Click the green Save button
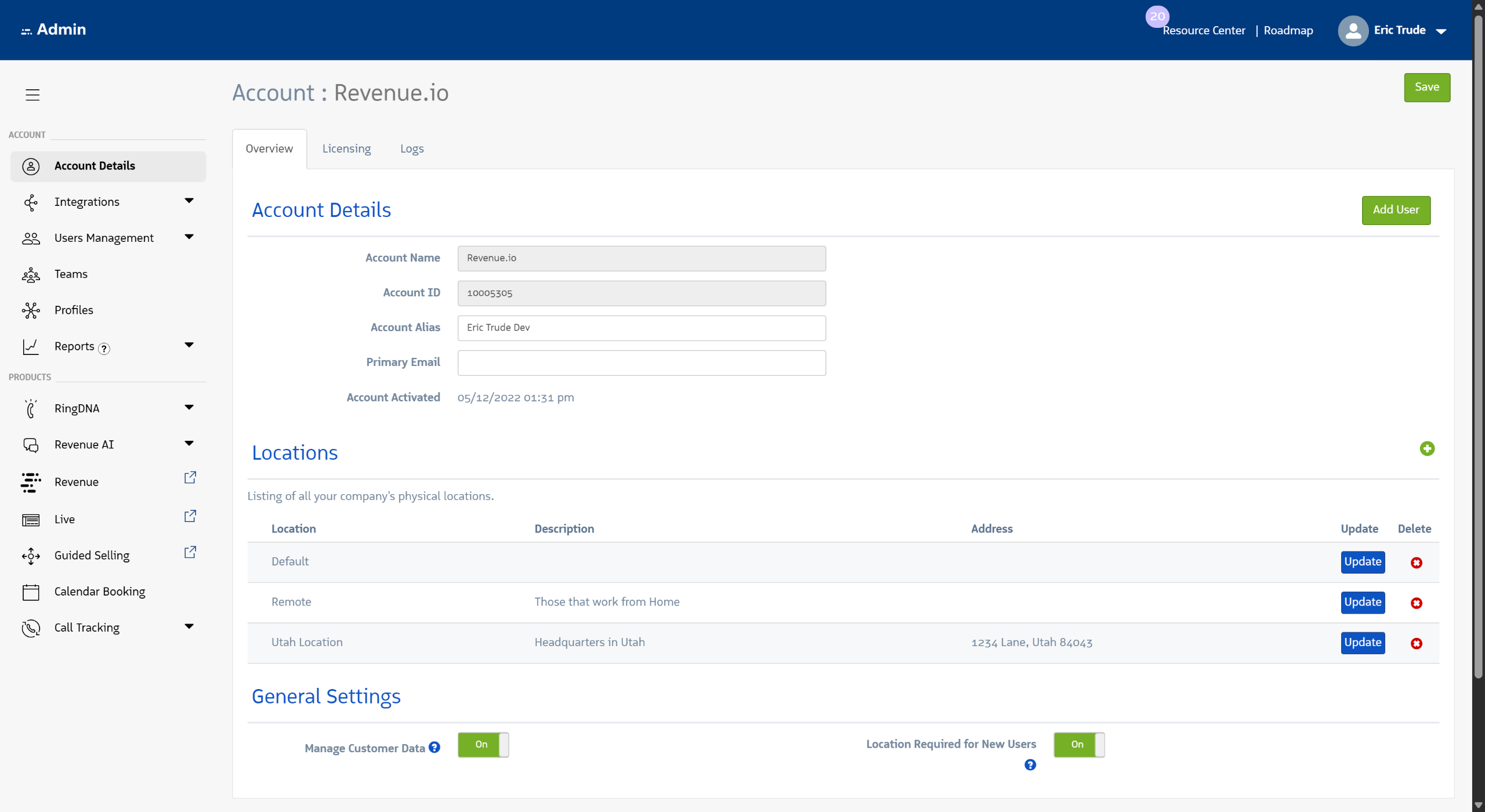 (x=1426, y=88)
